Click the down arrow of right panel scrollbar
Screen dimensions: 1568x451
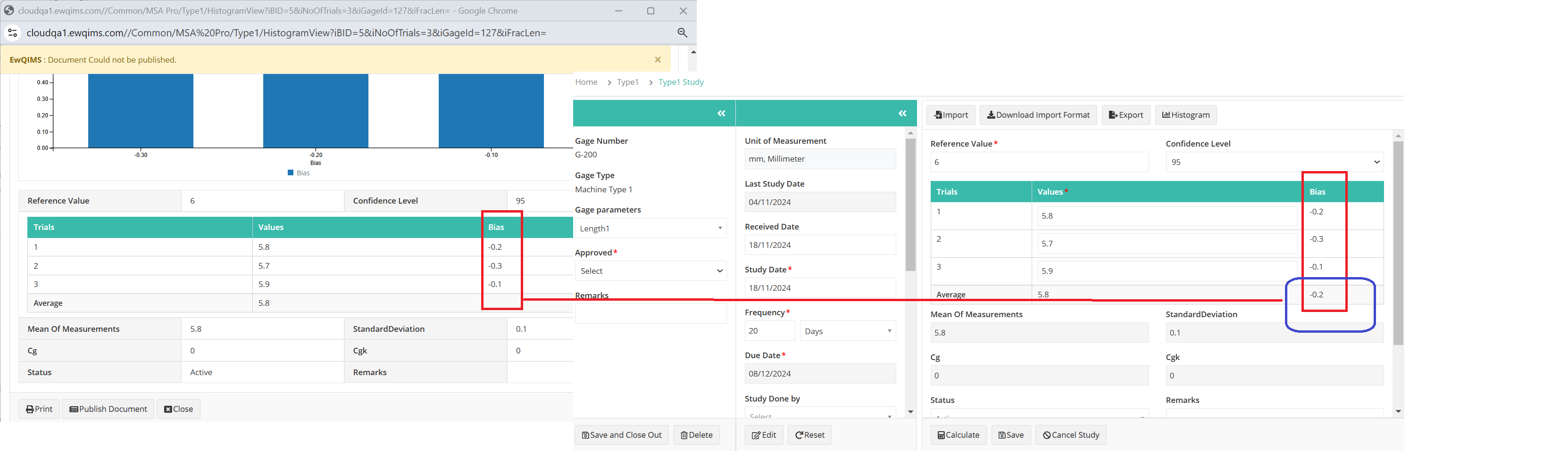coord(1398,411)
